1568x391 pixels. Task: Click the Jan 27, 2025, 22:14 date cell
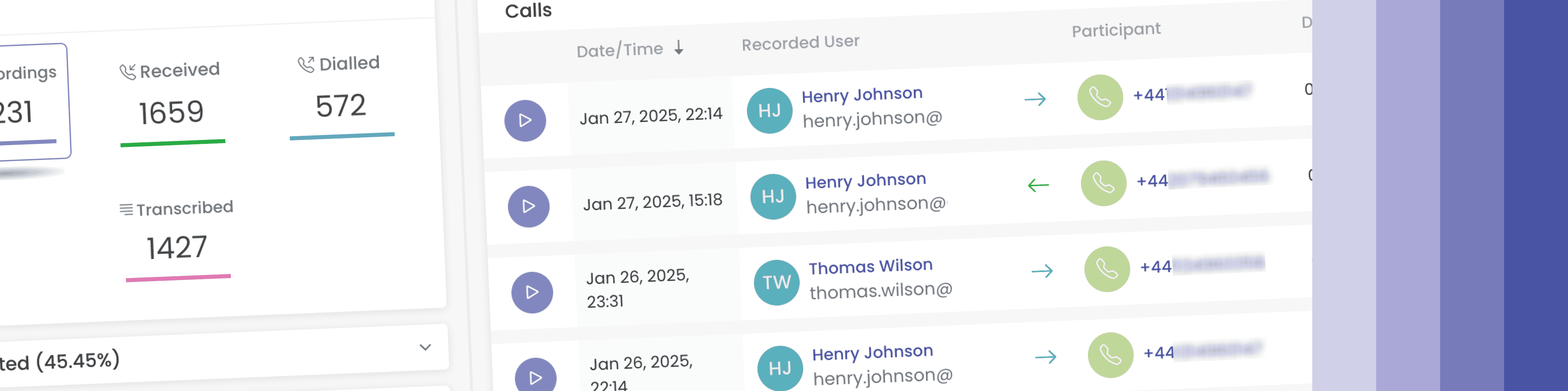pyautogui.click(x=651, y=116)
